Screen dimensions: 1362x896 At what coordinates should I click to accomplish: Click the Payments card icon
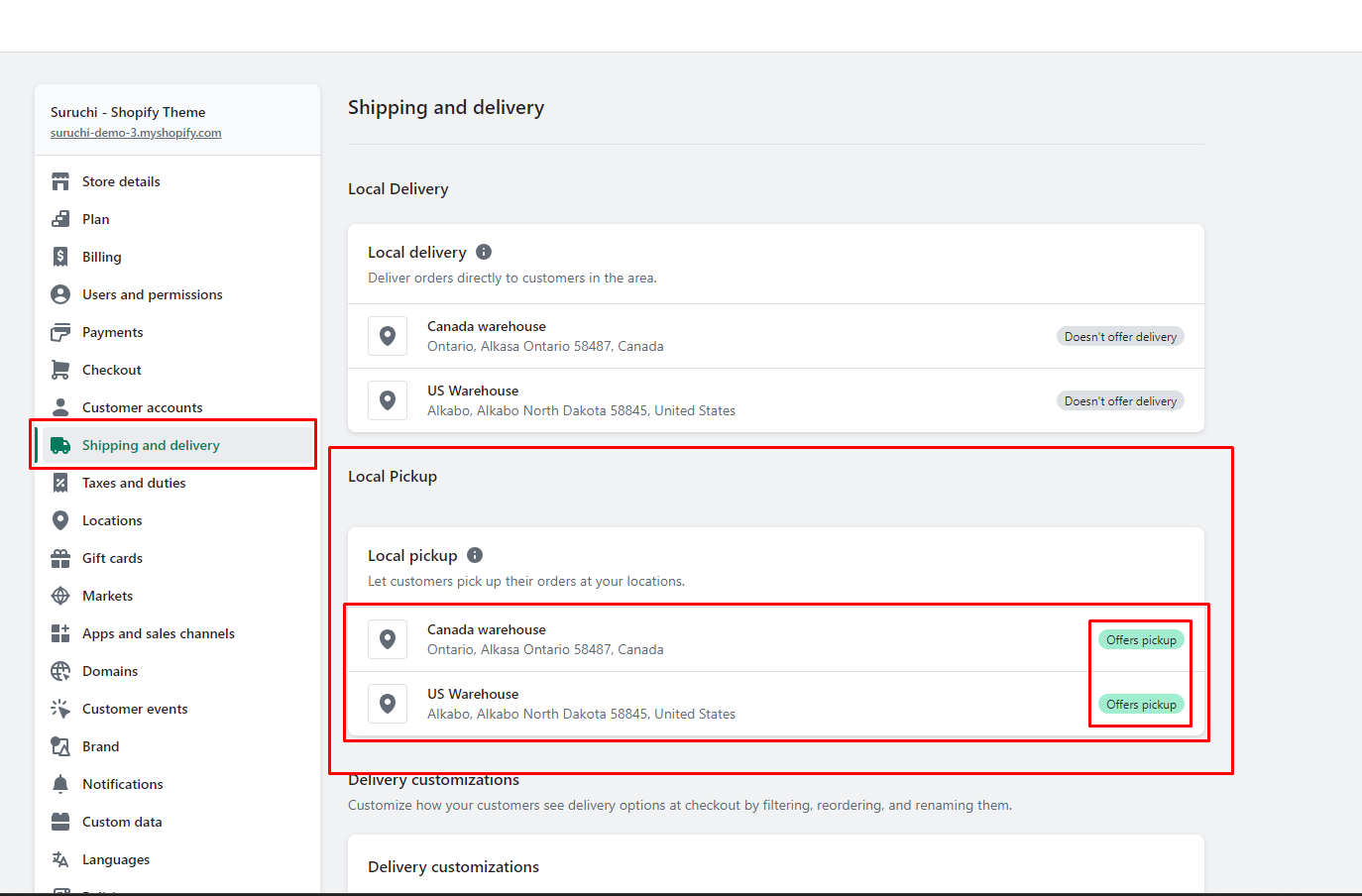pos(60,332)
